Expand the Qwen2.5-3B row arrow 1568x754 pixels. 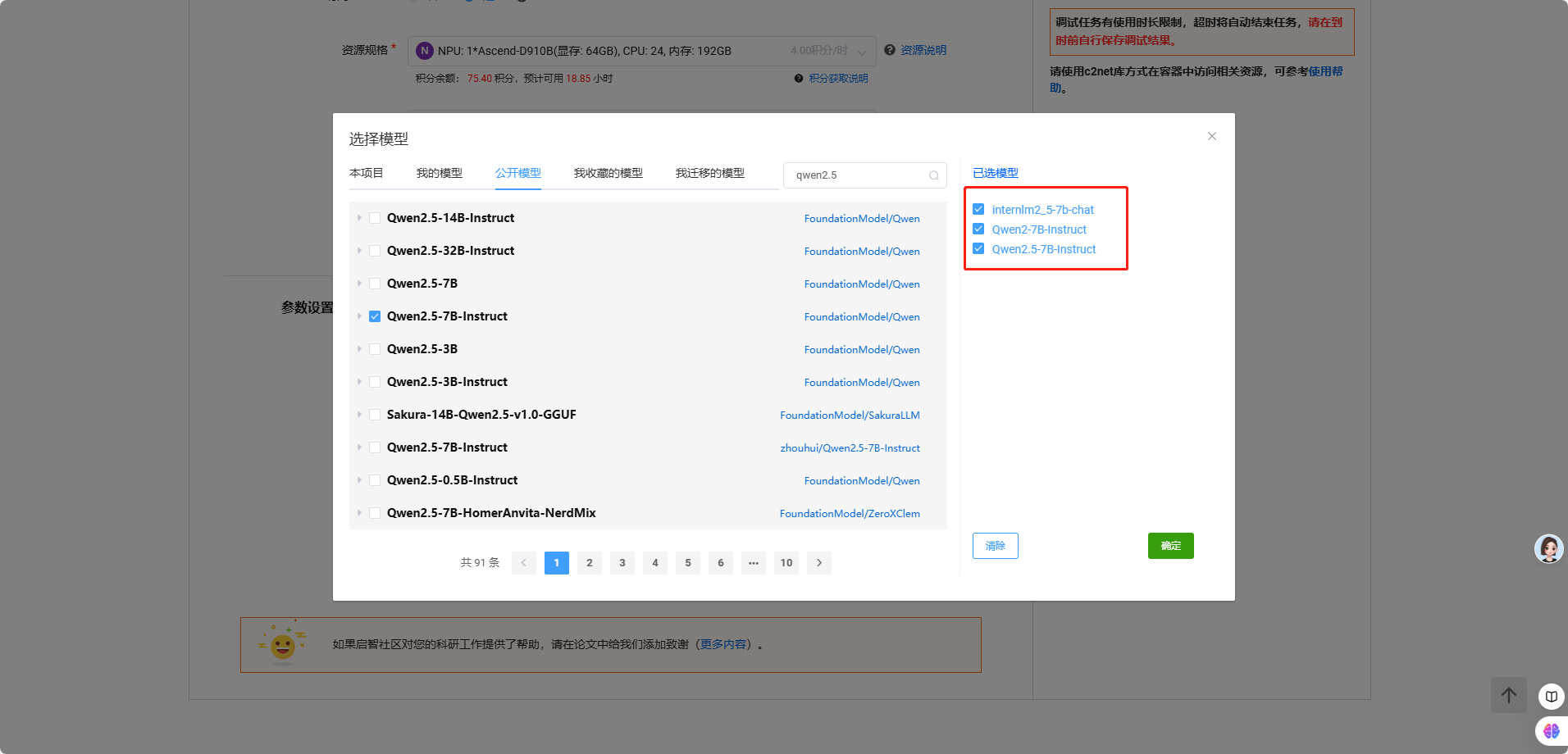[x=359, y=349]
